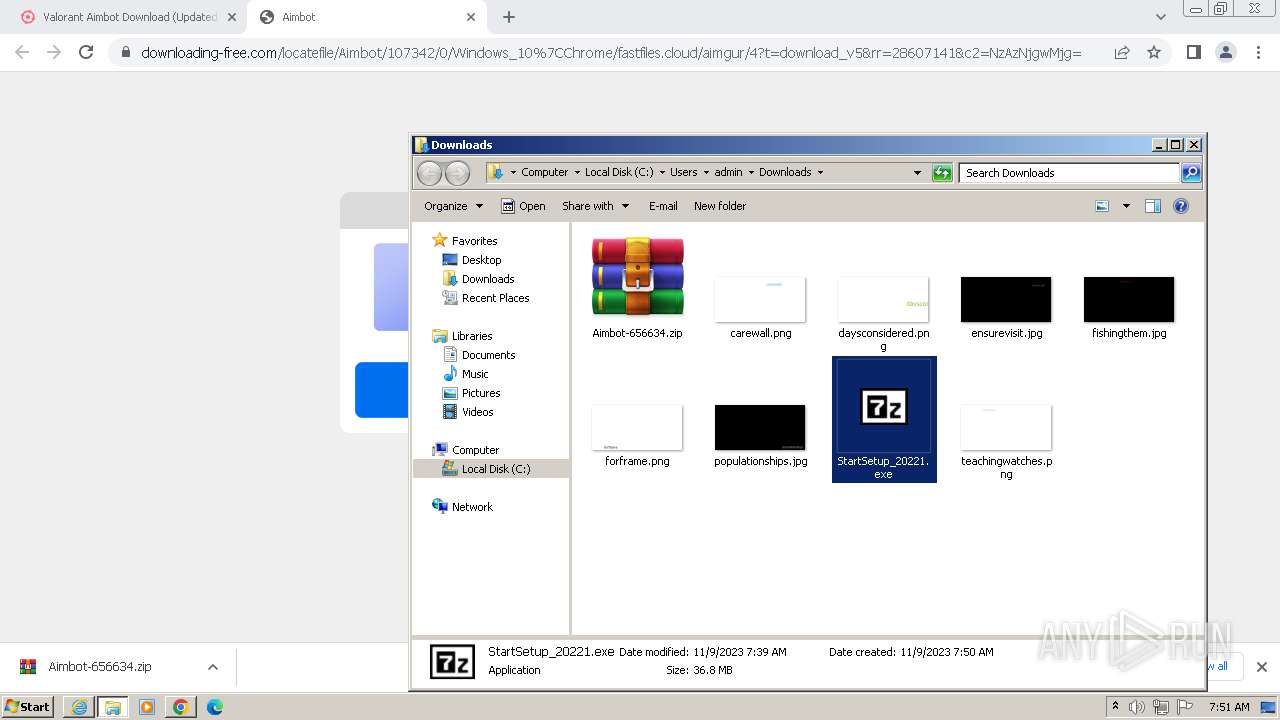
Task: Click the Explorer Back arrow button
Action: click(429, 173)
